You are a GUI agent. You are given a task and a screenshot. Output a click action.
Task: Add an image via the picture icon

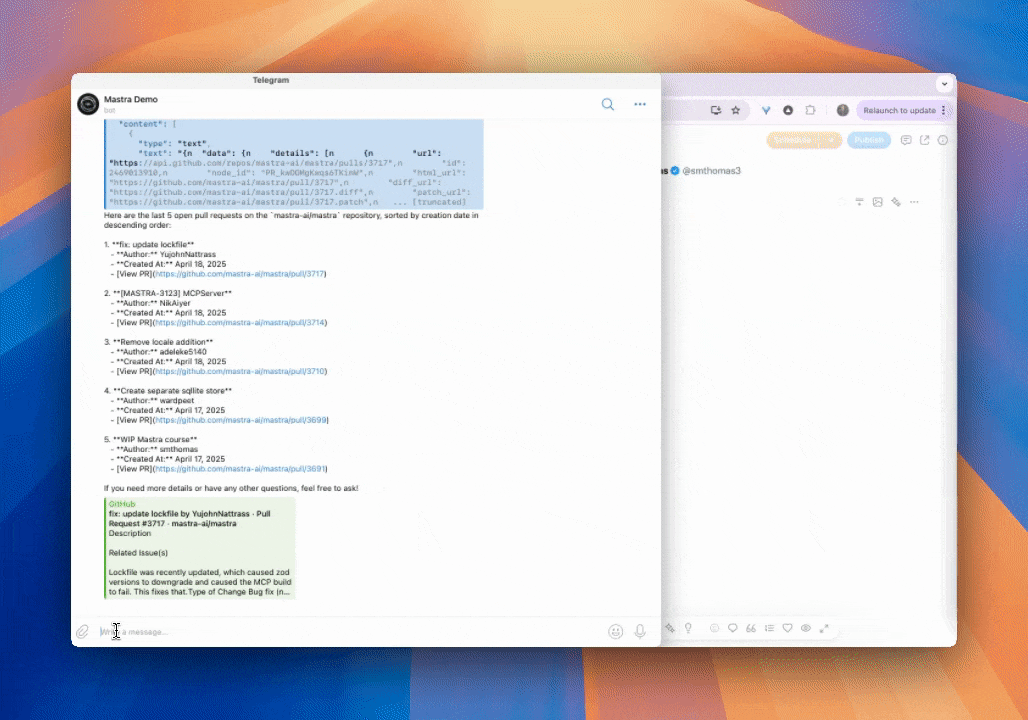click(x=877, y=201)
